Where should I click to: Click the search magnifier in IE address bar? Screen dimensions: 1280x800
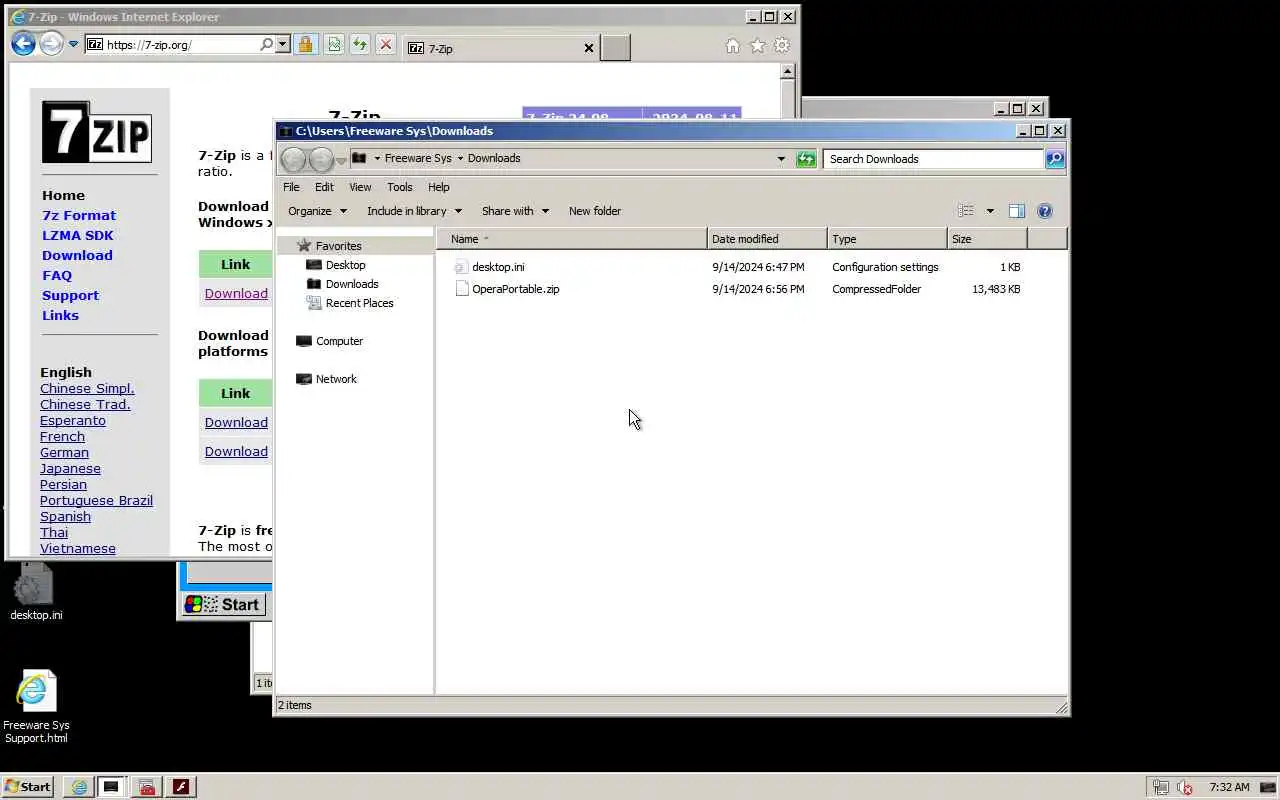(x=266, y=44)
